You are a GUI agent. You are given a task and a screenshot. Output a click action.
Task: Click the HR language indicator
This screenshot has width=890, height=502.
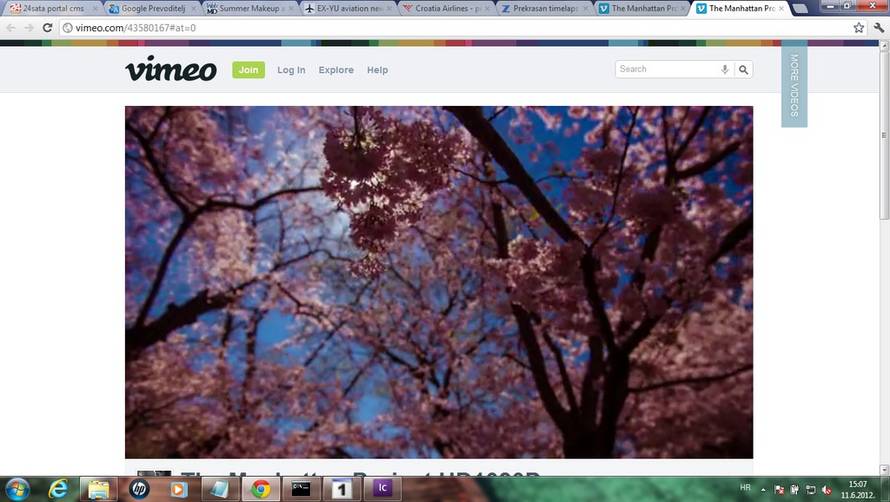coord(745,488)
